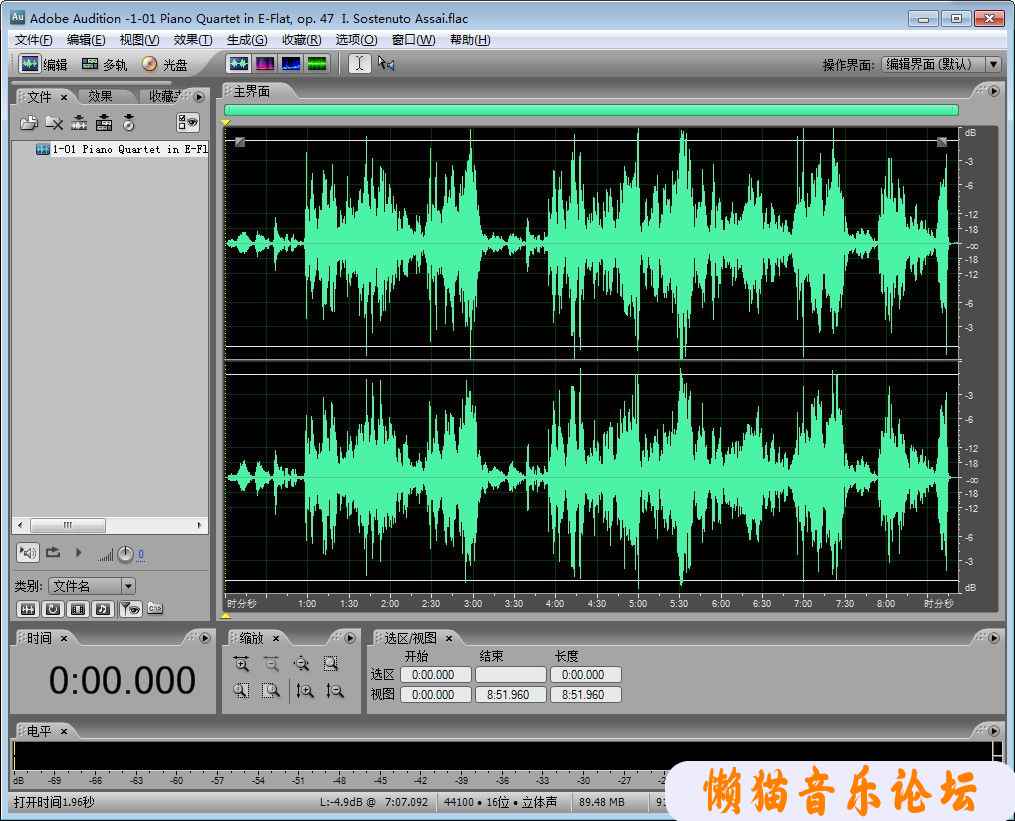The width and height of the screenshot is (1015, 821).
Task: Open the 效果(T) menu
Action: (193, 40)
